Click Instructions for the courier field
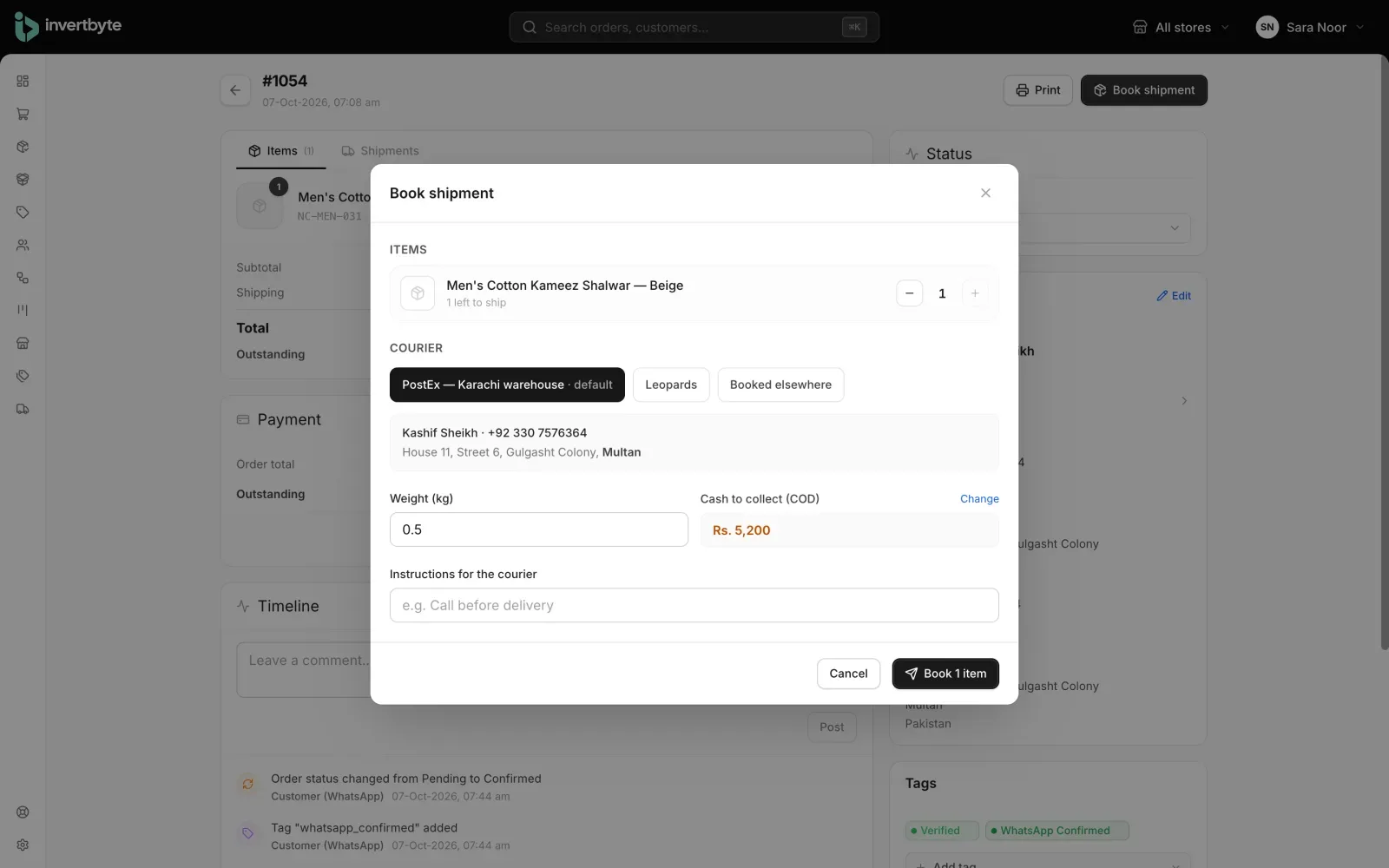This screenshot has width=1389, height=868. [694, 605]
